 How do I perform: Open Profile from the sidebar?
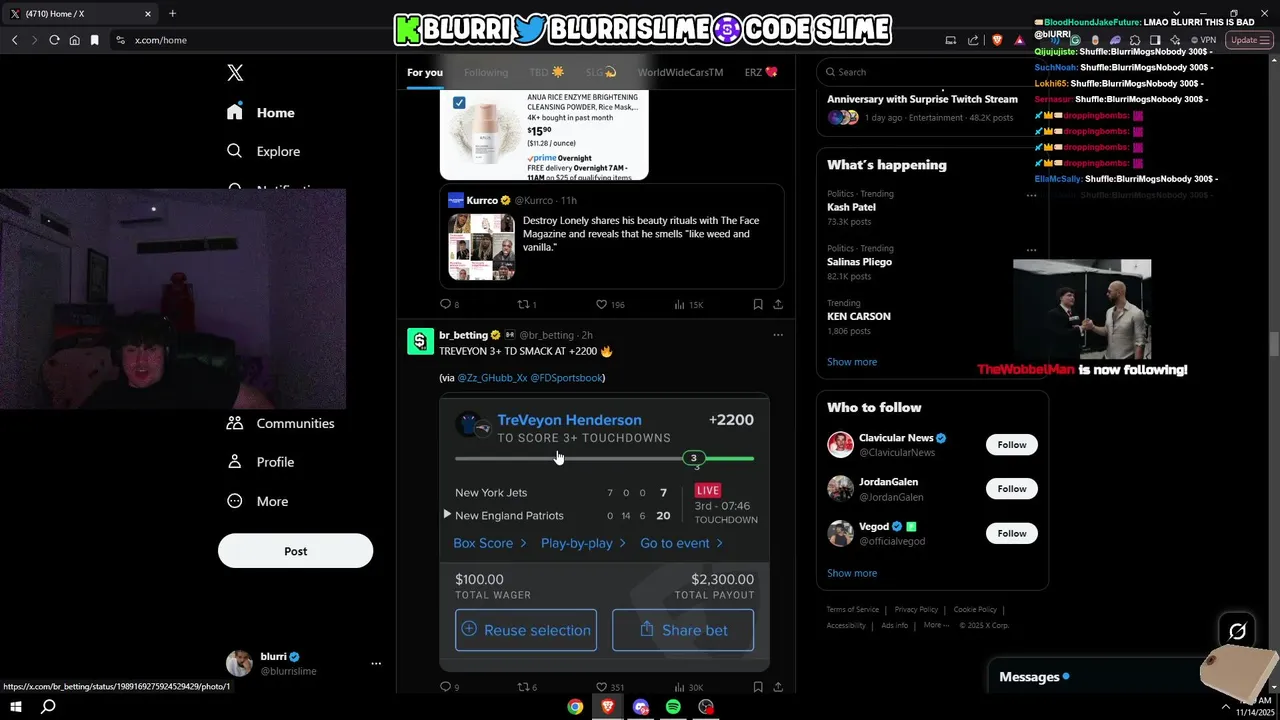coord(260,462)
